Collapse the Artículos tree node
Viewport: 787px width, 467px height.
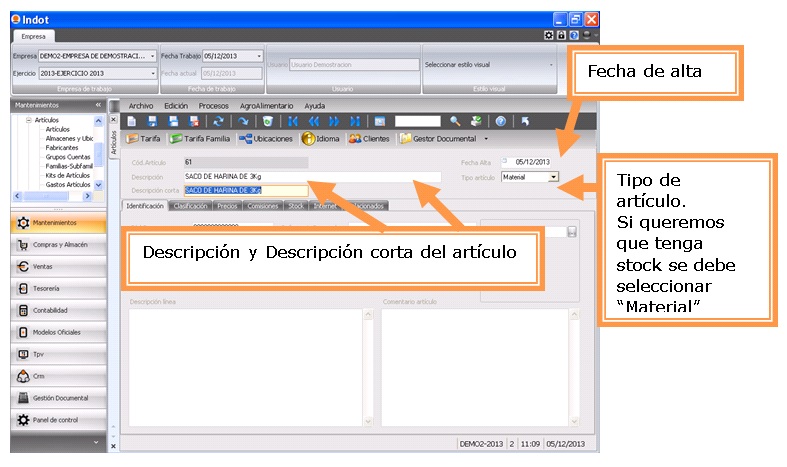pyautogui.click(x=27, y=119)
